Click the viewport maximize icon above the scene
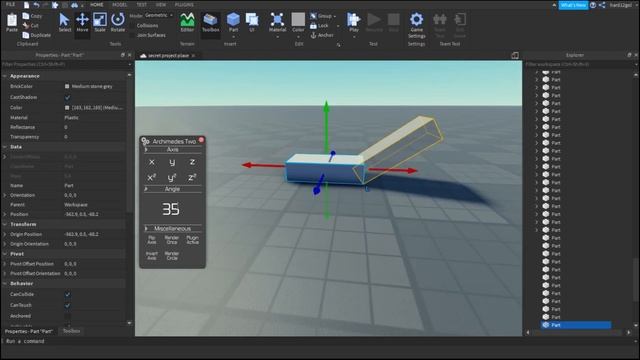Viewport: 640px width, 360px height. 515,56
